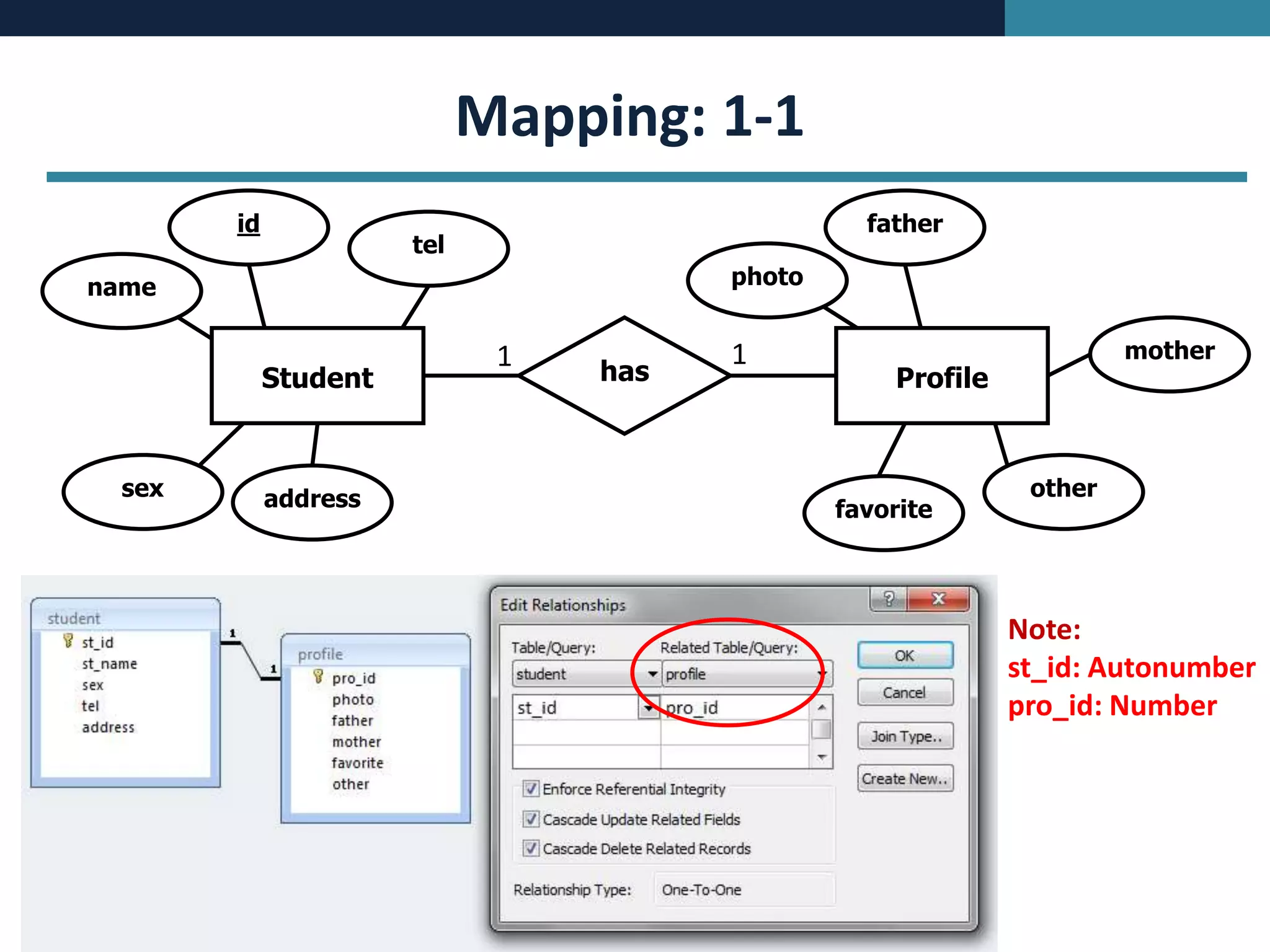The width and height of the screenshot is (1270, 952).
Task: Click the help question mark button
Action: pyautogui.click(x=889, y=599)
